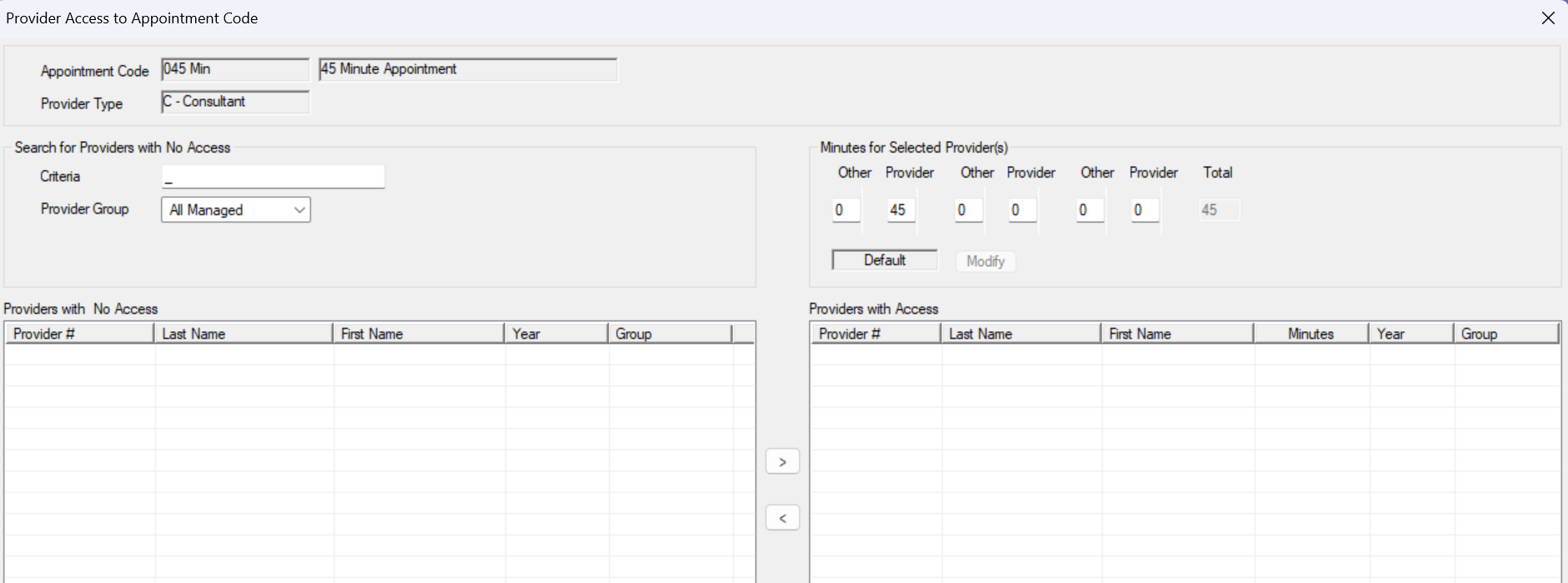Sort No Access list by First Name
Viewport: 1568px width, 583px height.
(x=419, y=334)
